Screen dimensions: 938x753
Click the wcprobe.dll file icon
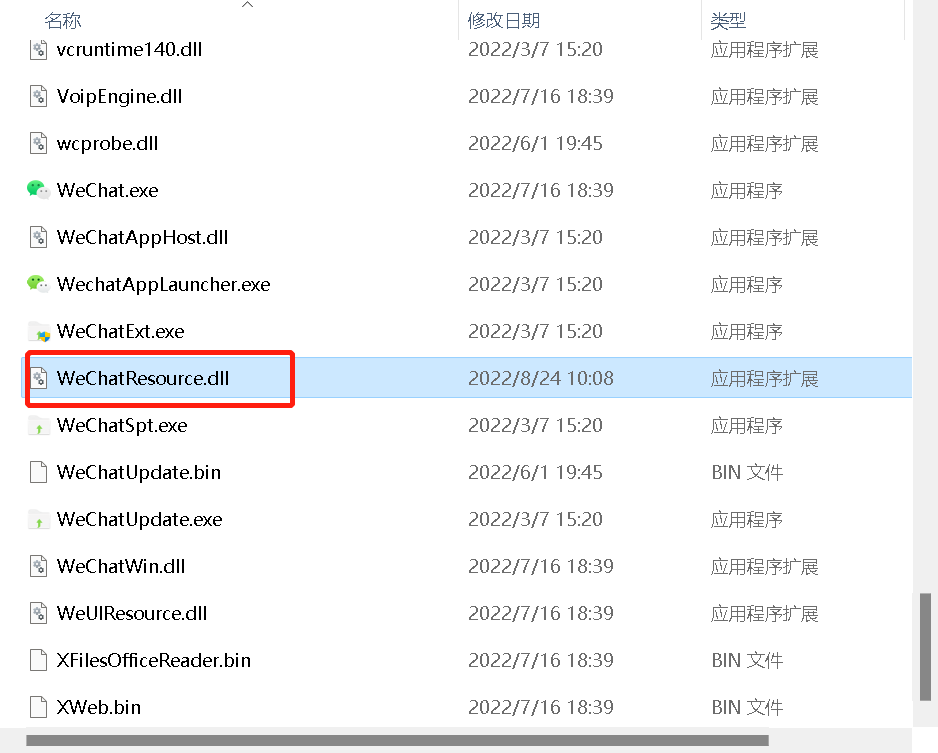click(x=38, y=143)
